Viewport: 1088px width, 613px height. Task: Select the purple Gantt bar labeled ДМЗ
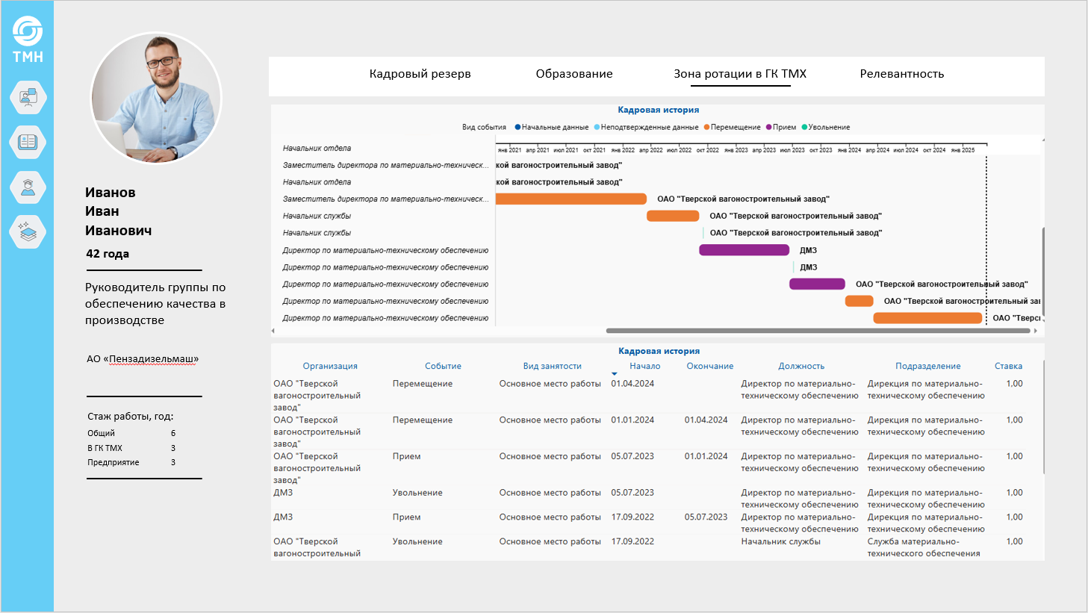pos(744,250)
